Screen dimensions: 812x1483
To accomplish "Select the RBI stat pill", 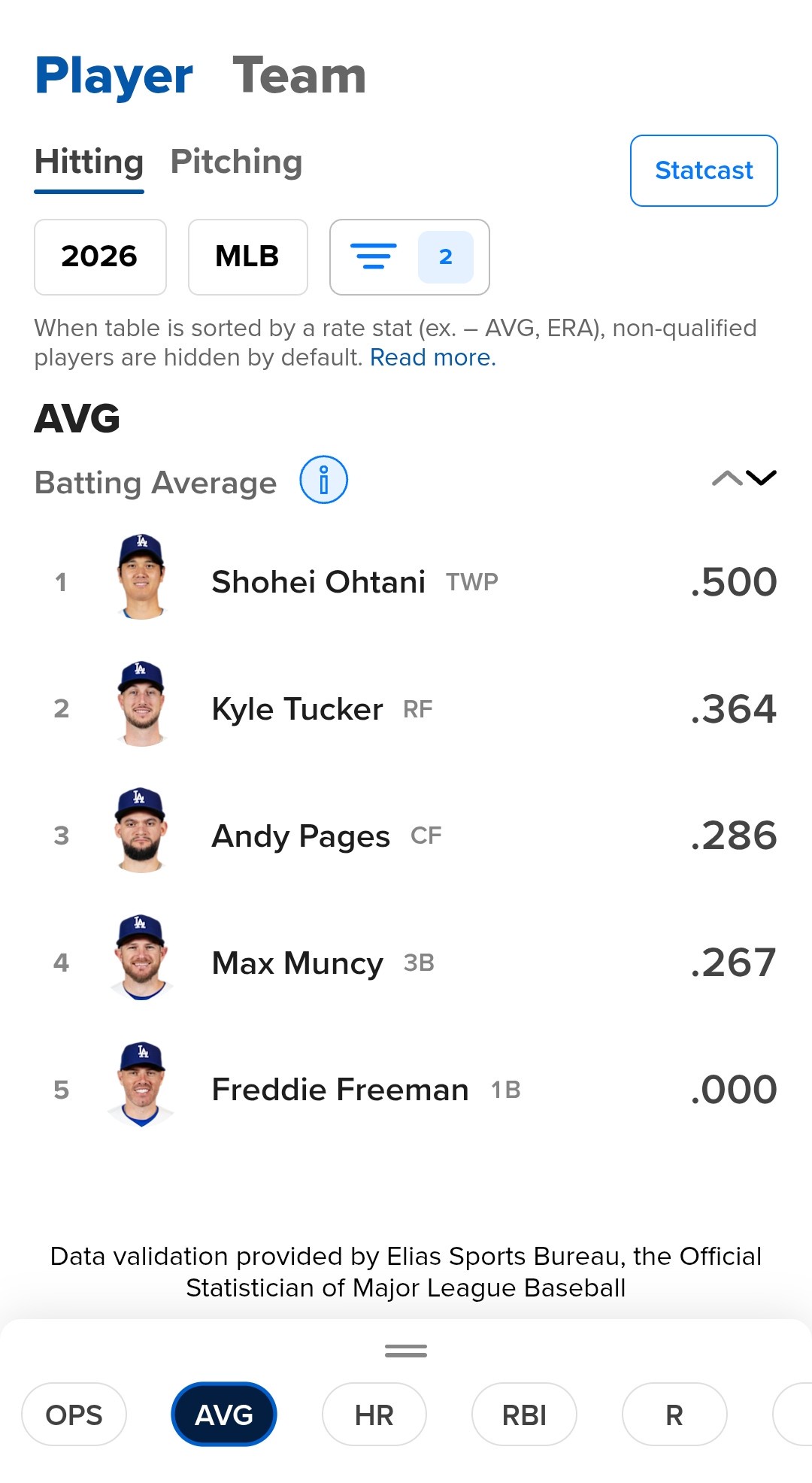I will click(x=524, y=1415).
